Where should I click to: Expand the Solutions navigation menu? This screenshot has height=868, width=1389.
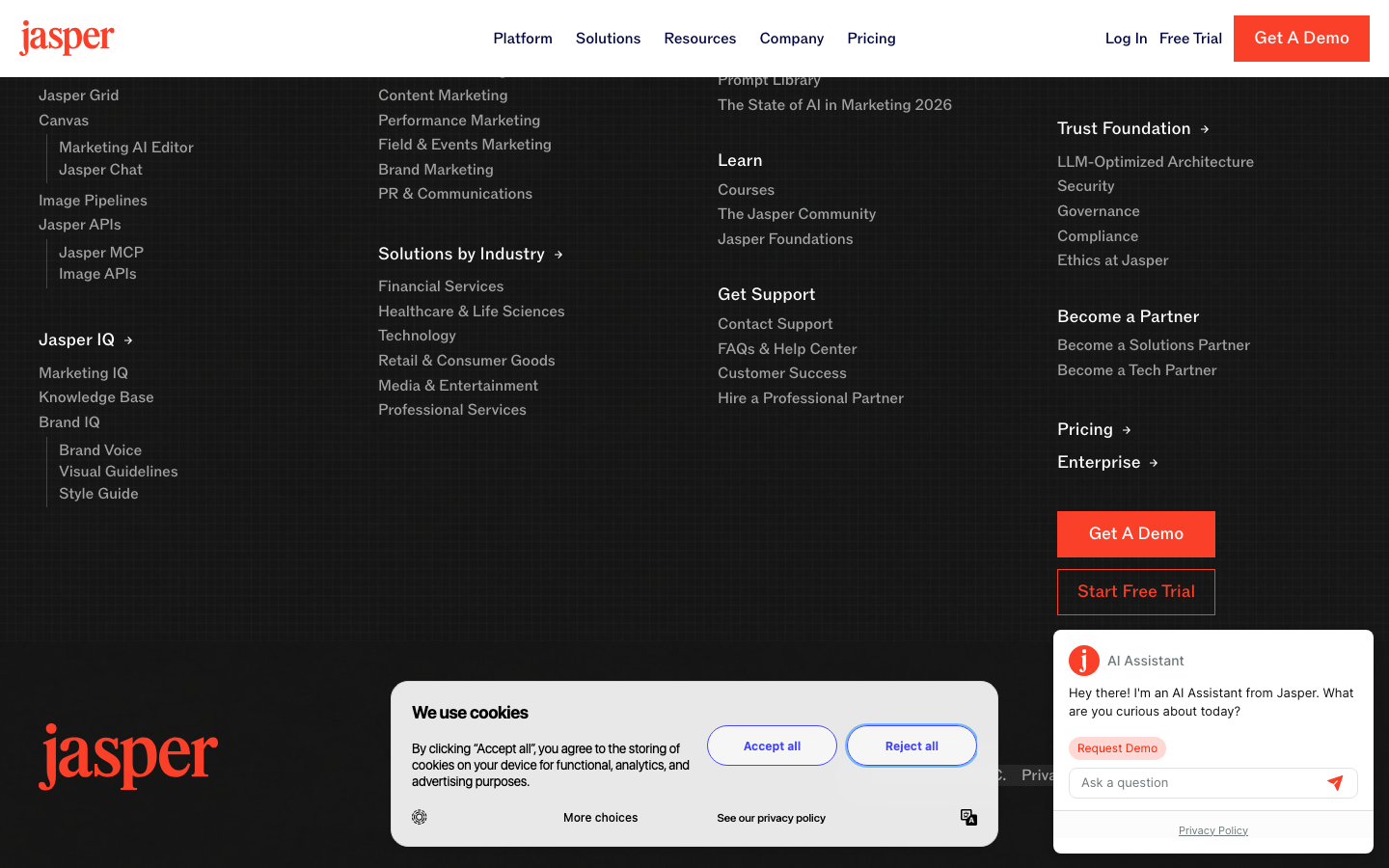[x=608, y=39]
